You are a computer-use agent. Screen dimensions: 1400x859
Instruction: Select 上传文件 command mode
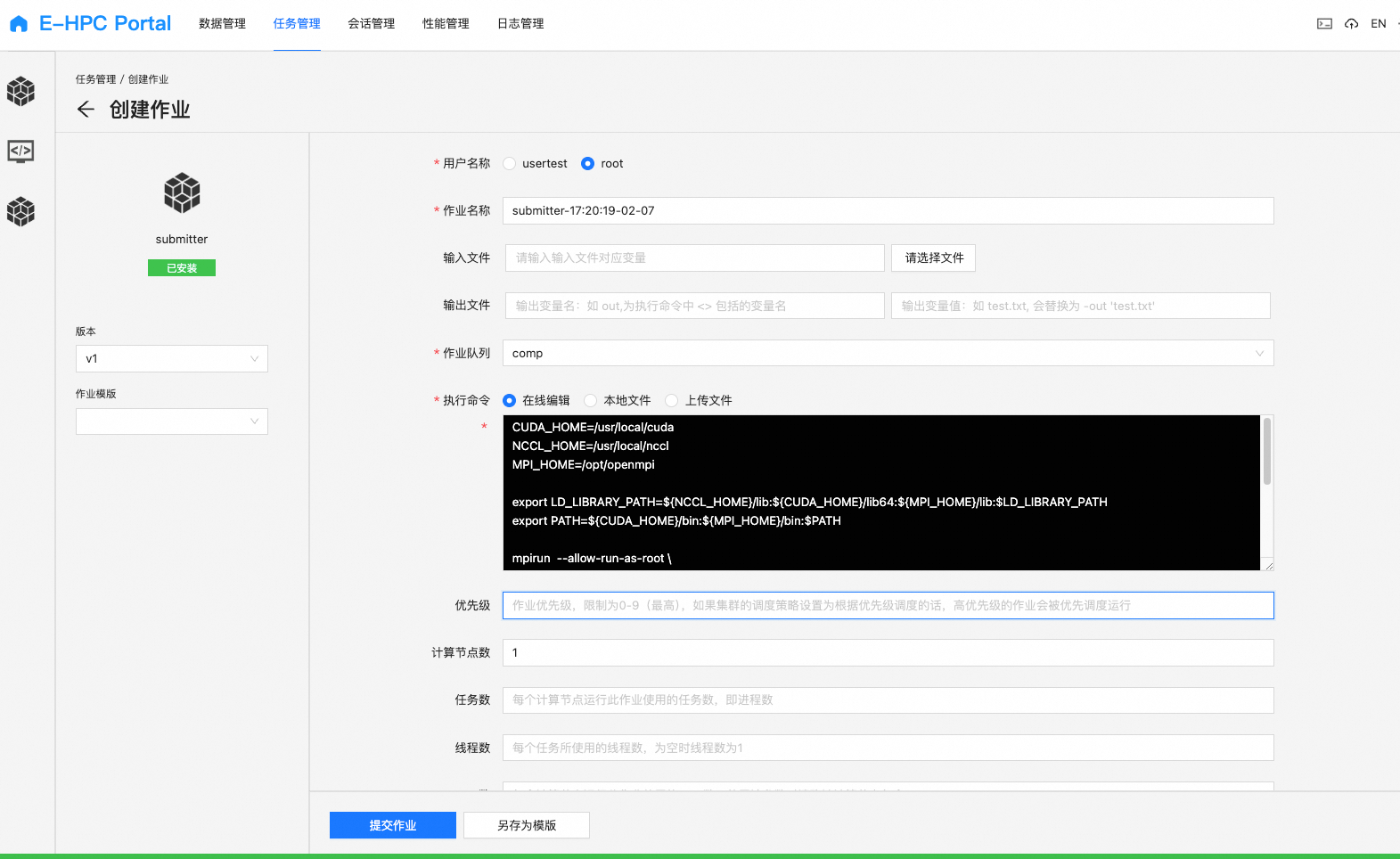click(672, 401)
